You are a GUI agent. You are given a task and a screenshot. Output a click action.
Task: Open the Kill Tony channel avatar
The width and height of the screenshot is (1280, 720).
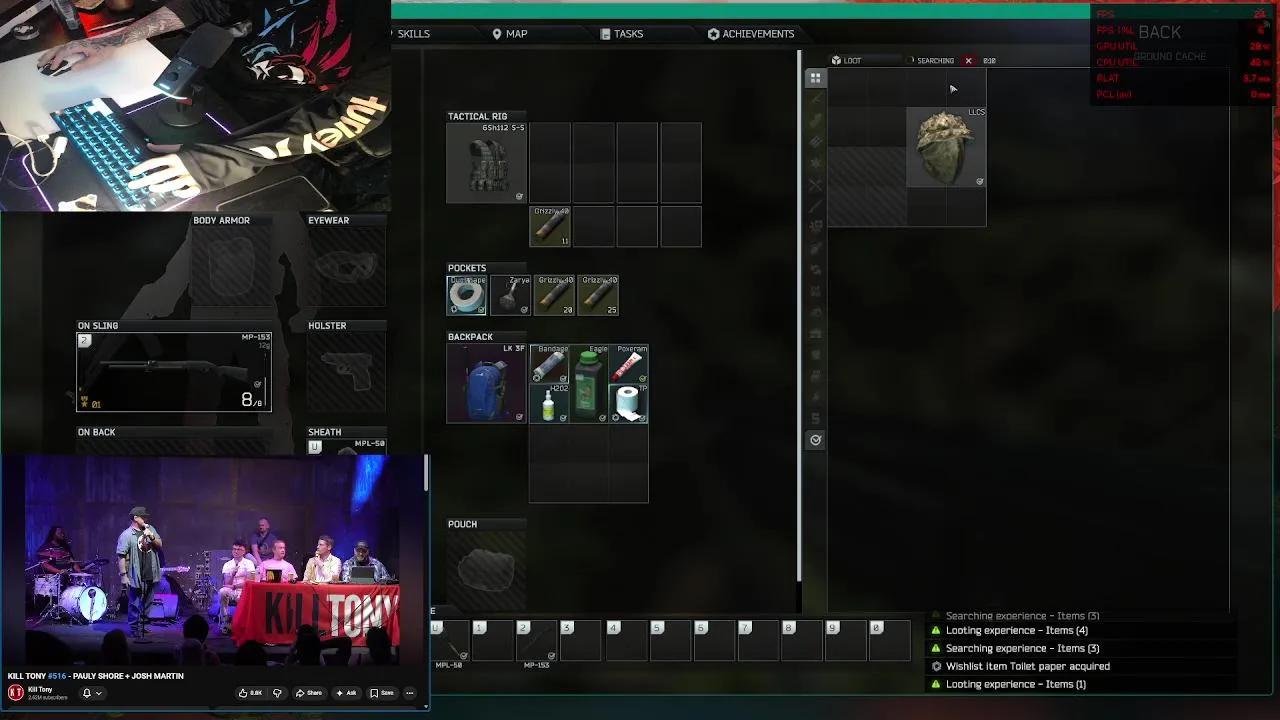click(x=15, y=693)
